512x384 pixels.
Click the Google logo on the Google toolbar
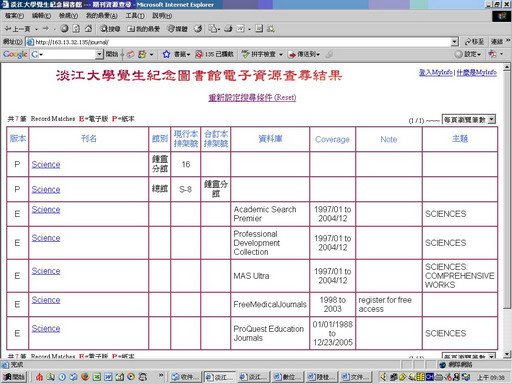pyautogui.click(x=15, y=54)
